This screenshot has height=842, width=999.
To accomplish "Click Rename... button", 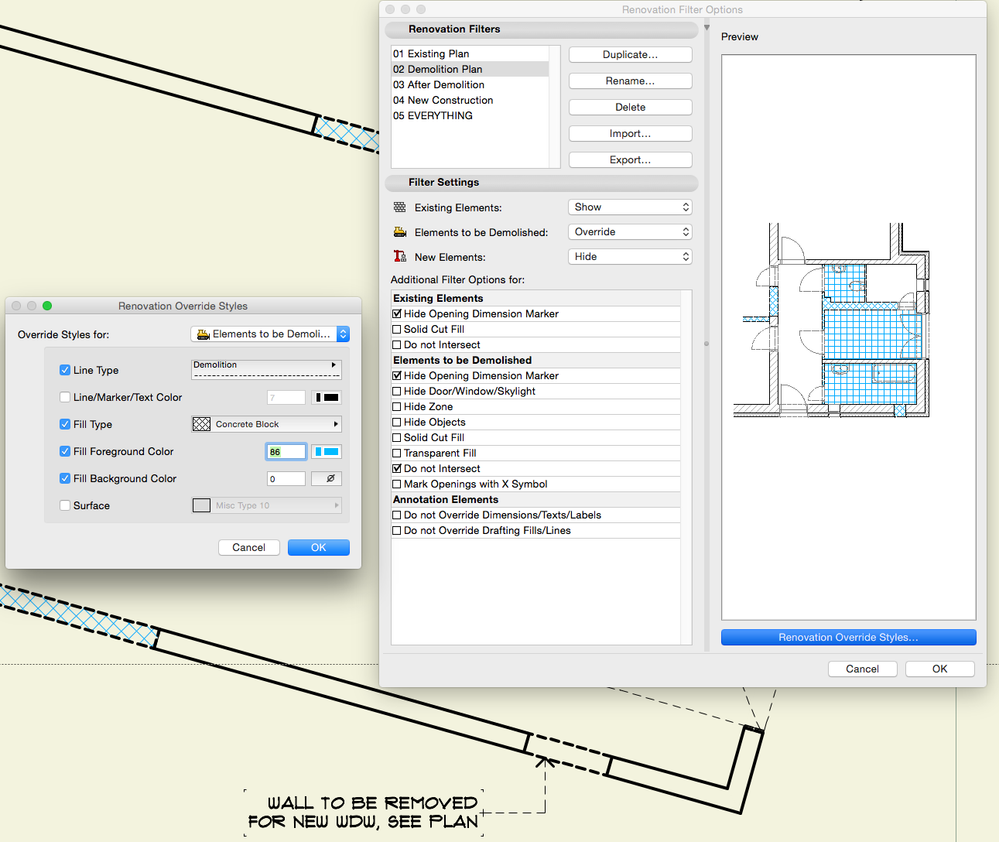I will [630, 81].
